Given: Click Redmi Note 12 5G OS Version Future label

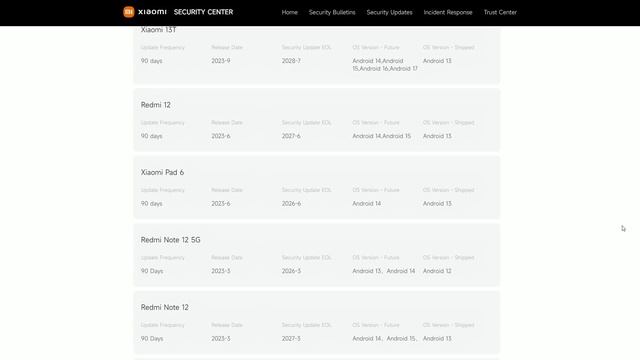Looking at the screenshot, I should [x=376, y=258].
